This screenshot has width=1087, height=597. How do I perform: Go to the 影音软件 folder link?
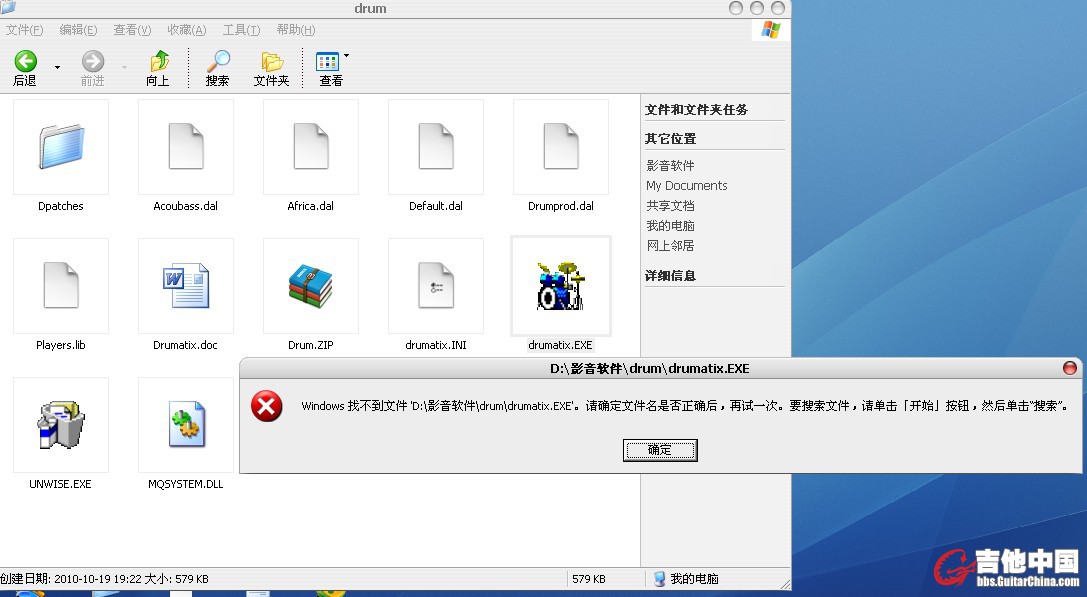coord(670,166)
